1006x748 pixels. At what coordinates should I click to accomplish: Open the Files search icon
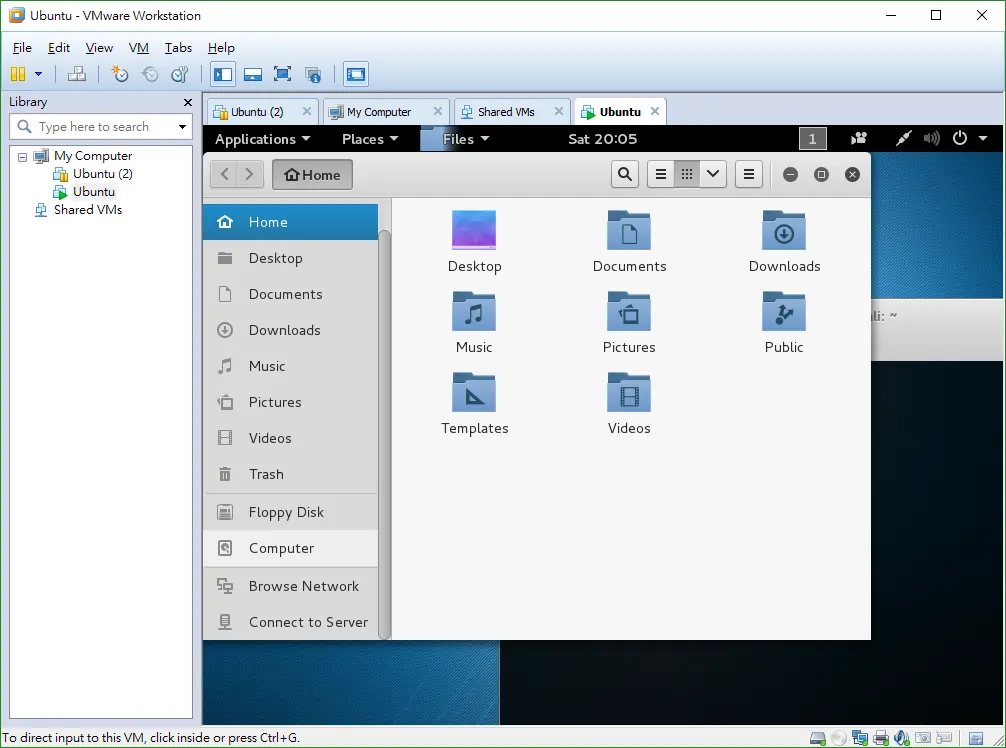625,174
